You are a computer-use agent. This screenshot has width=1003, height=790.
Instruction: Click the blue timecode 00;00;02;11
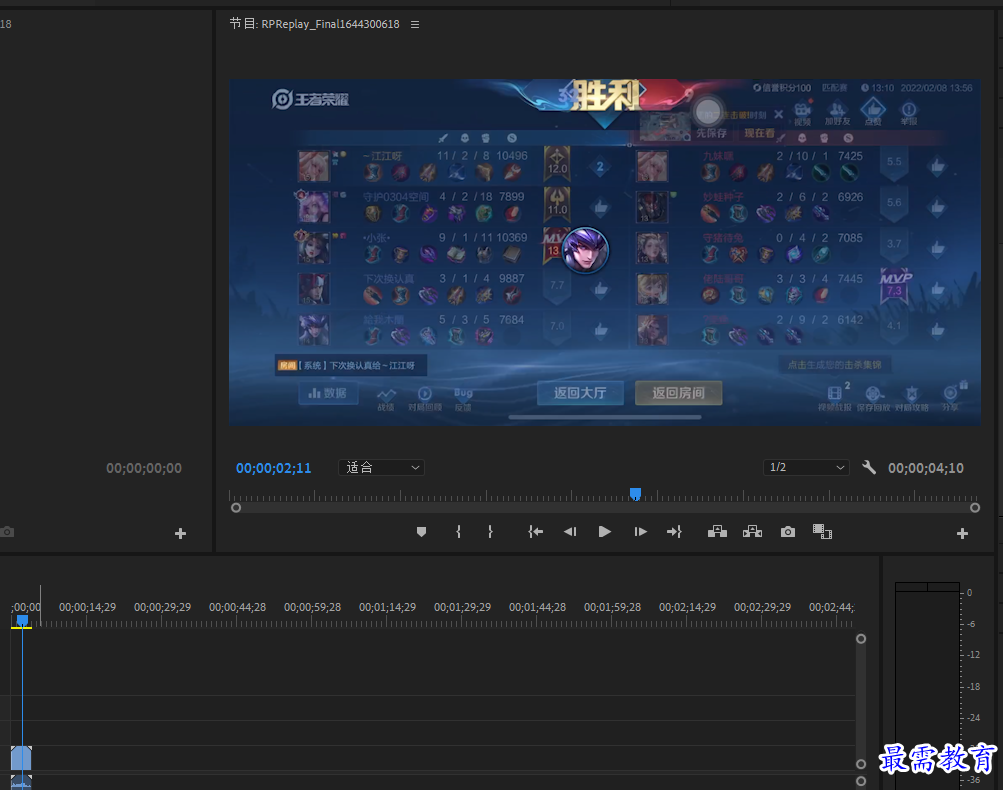(x=274, y=468)
